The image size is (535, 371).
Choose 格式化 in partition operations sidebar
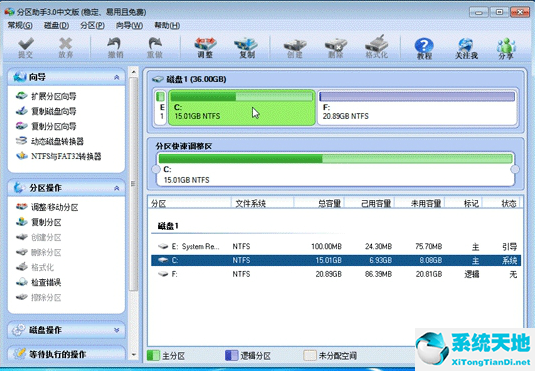click(x=34, y=267)
